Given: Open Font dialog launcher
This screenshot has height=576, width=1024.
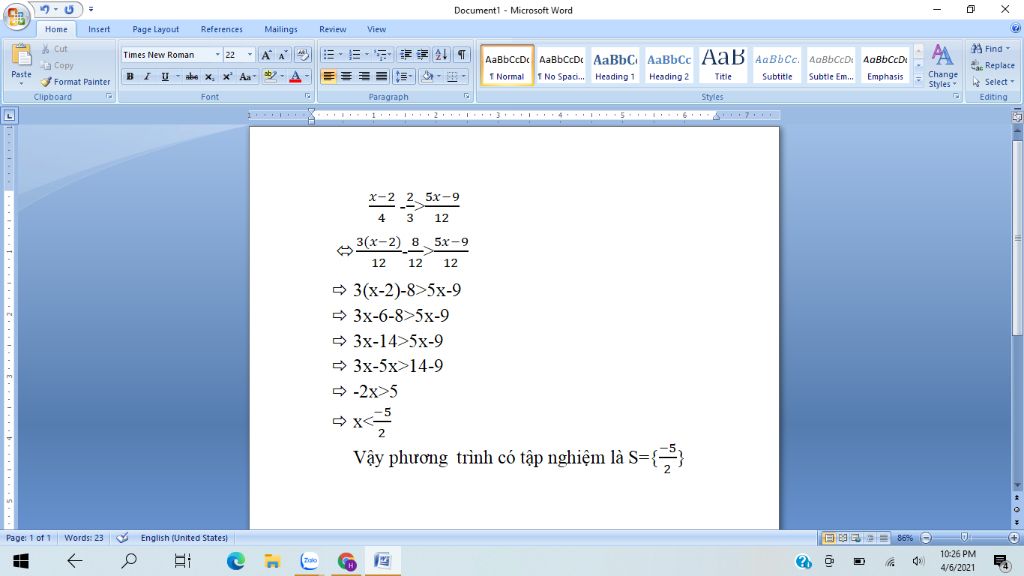Looking at the screenshot, I should coord(307,96).
